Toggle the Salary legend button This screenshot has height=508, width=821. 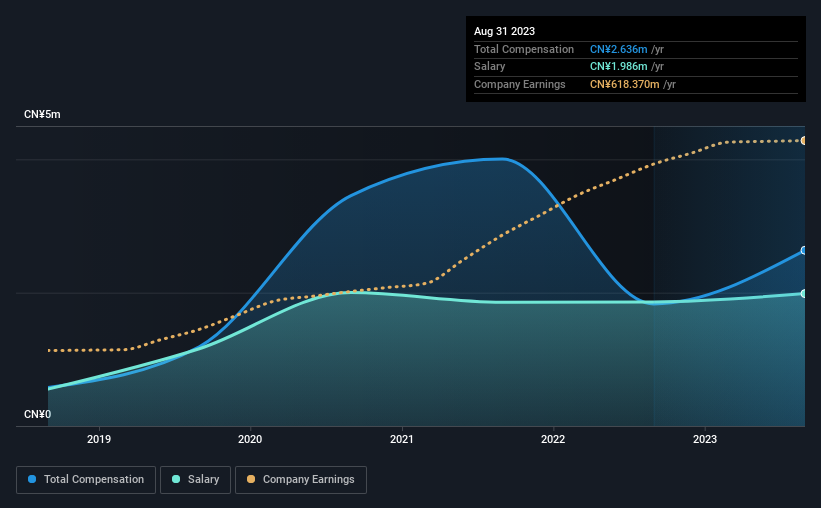[x=195, y=480]
